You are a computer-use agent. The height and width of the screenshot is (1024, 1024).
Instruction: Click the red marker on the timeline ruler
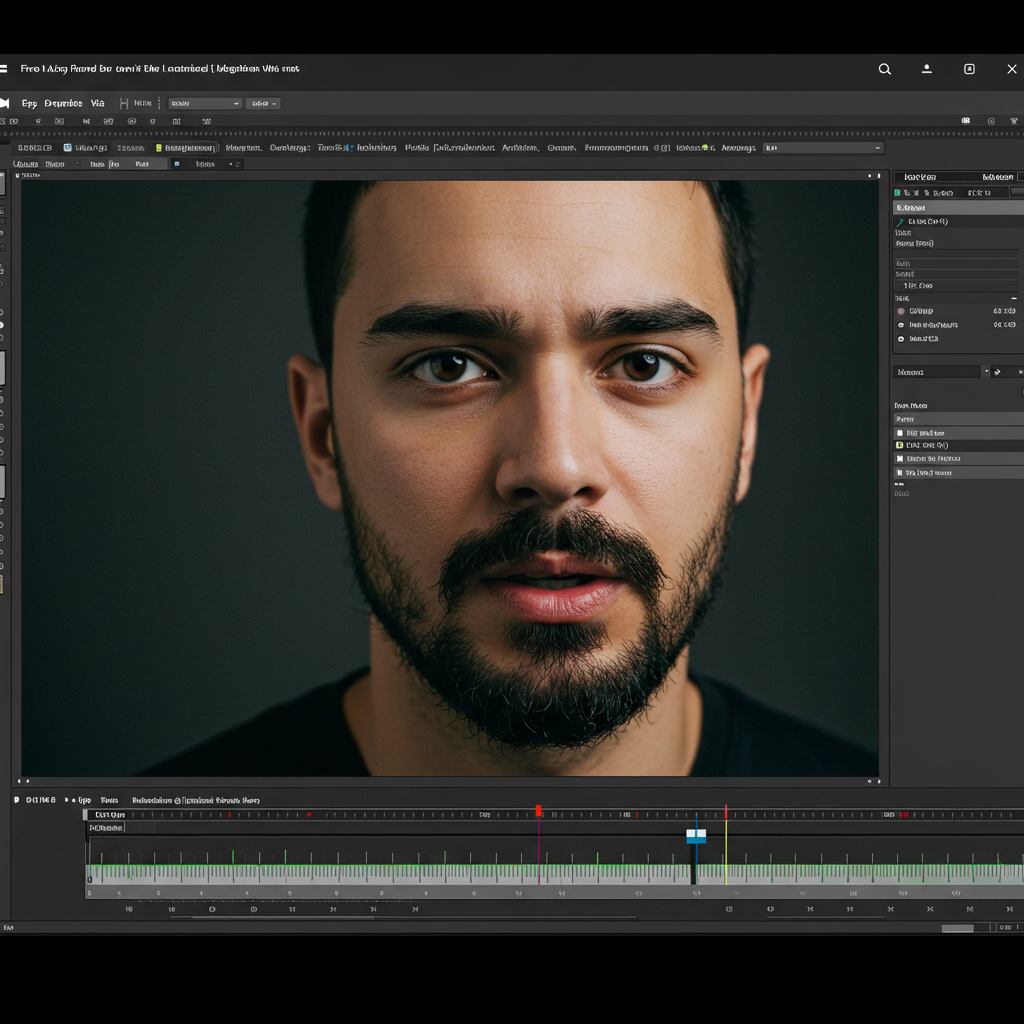tap(539, 811)
